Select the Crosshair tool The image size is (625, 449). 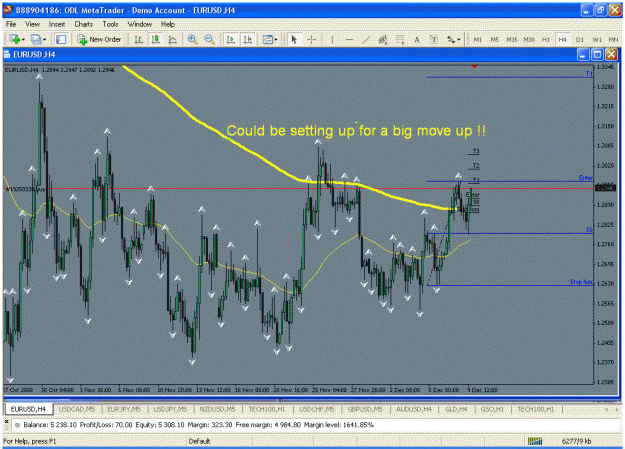311,39
